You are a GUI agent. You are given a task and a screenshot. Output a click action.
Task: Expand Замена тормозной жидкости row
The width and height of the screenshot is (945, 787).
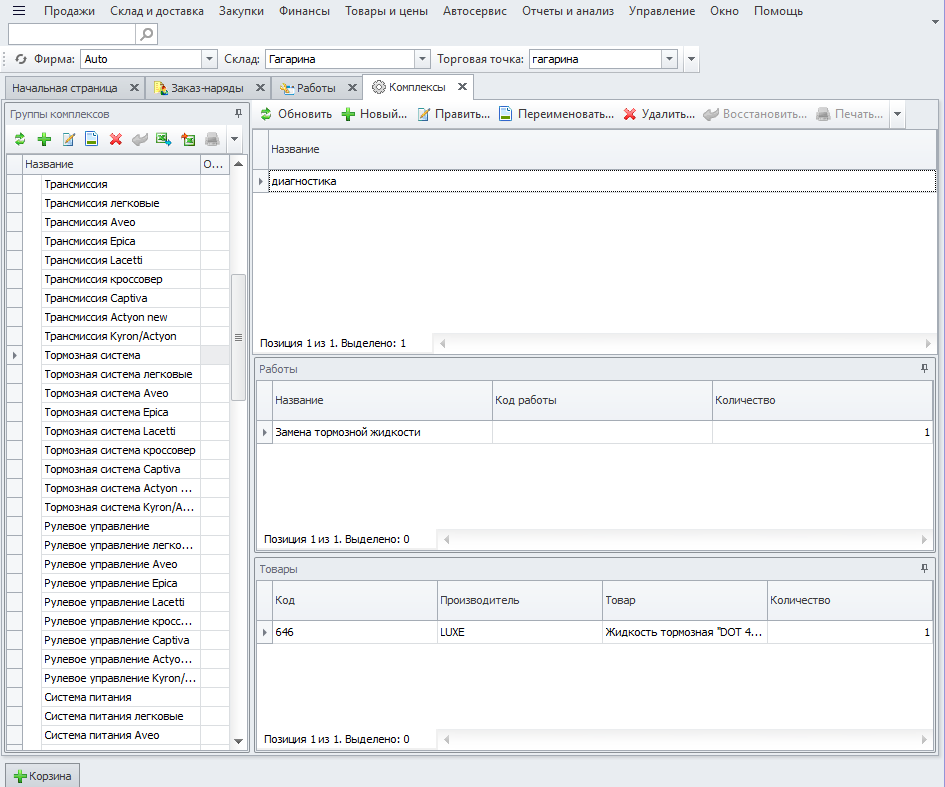(264, 432)
